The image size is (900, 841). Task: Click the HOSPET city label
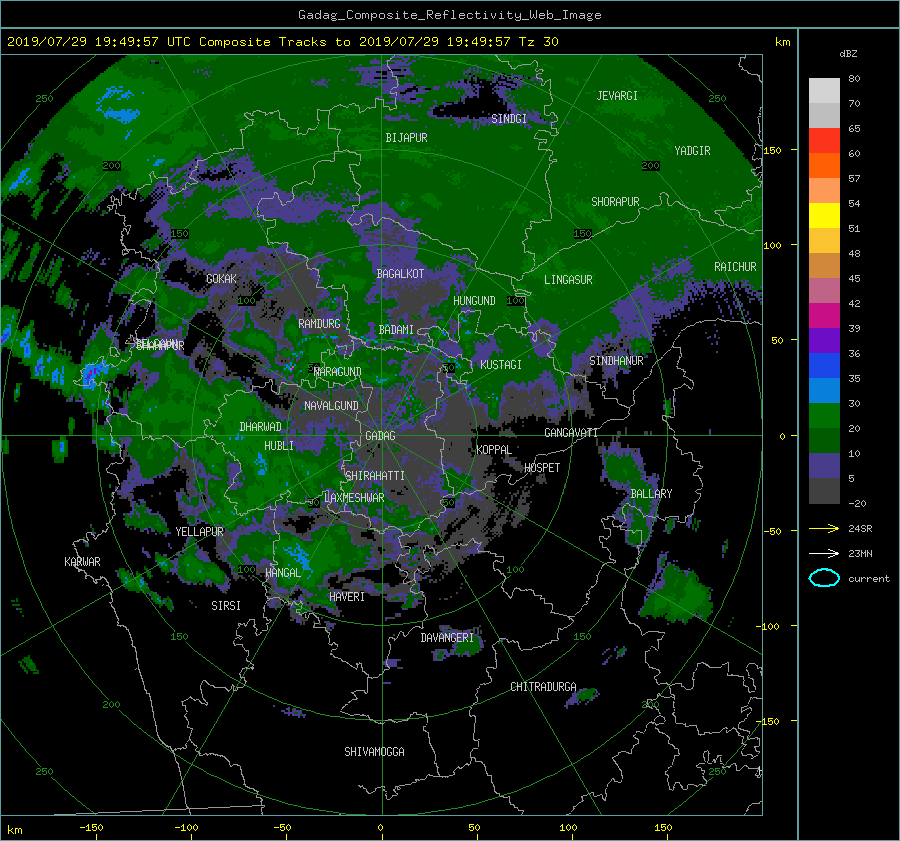click(x=542, y=468)
